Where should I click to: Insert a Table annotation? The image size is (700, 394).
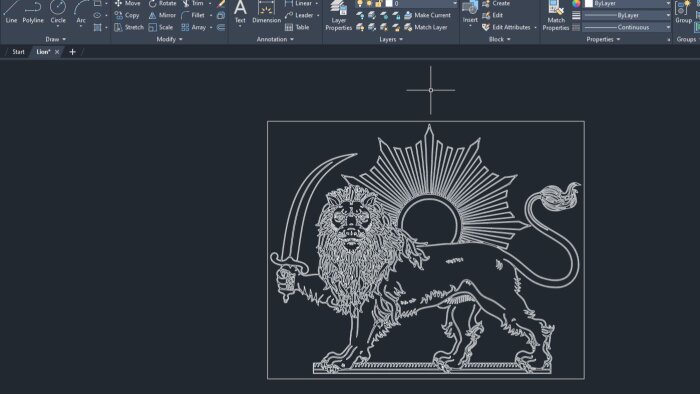tap(297, 27)
